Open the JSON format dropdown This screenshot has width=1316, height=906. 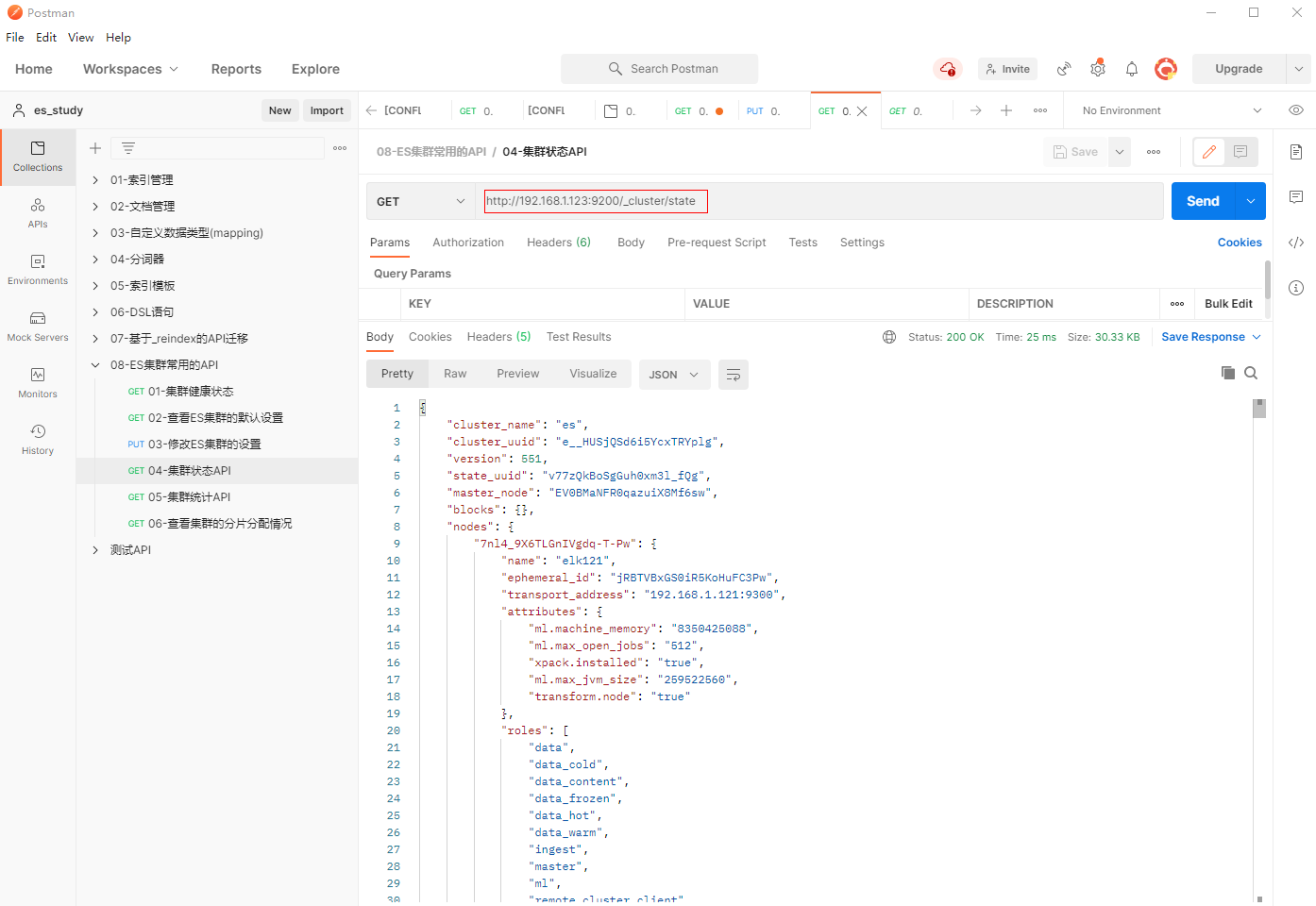tap(674, 375)
